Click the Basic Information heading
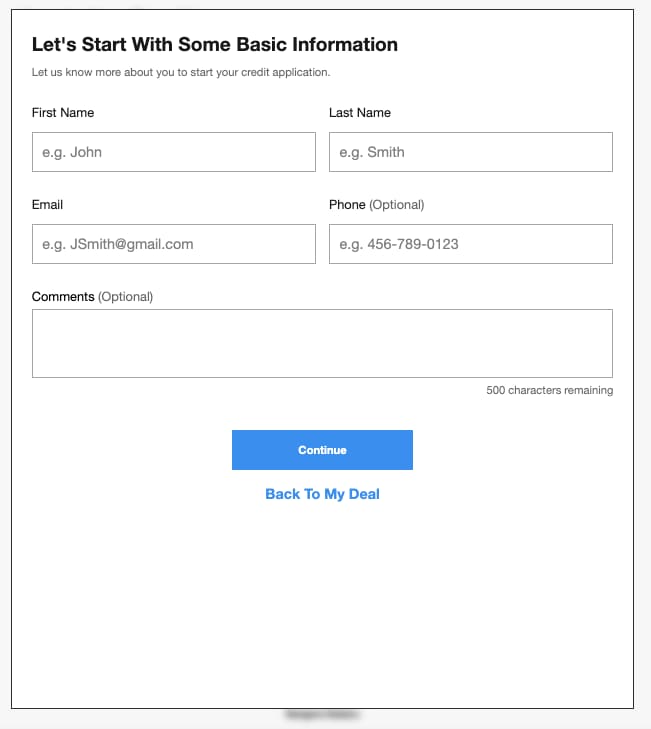Viewport: 651px width, 729px height. click(215, 45)
